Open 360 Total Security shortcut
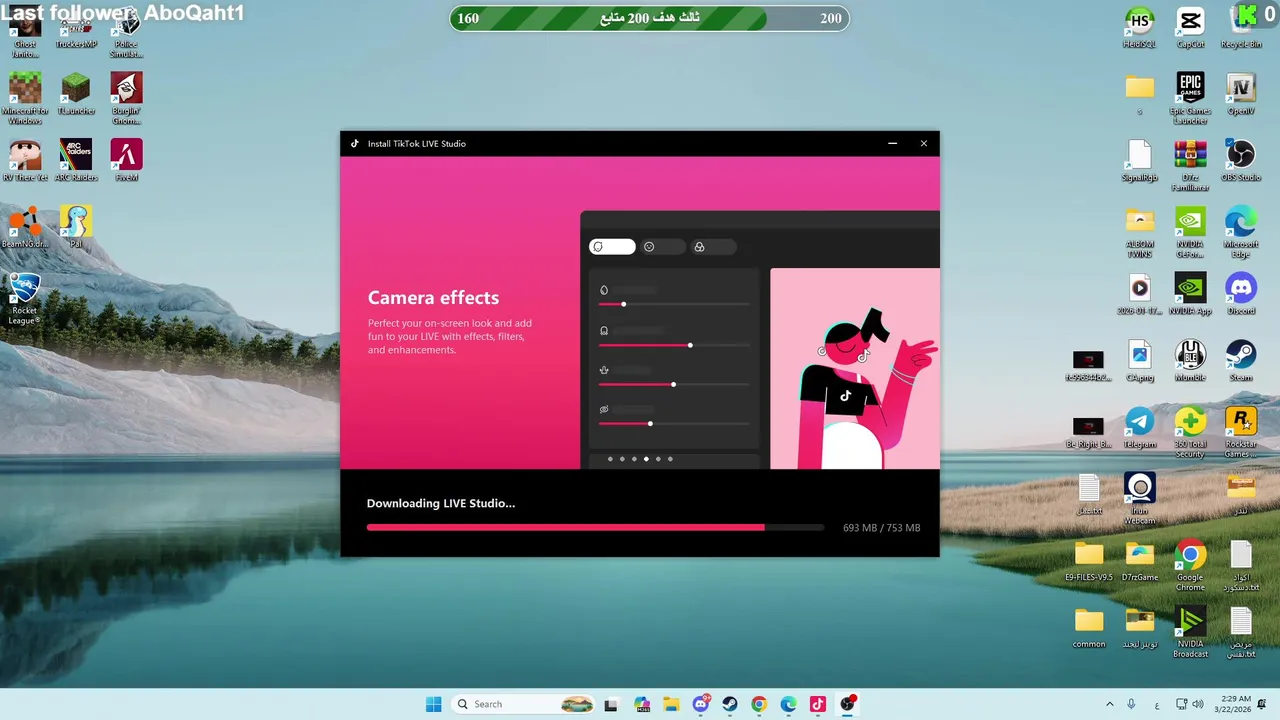This screenshot has height=720, width=1280. [1190, 432]
